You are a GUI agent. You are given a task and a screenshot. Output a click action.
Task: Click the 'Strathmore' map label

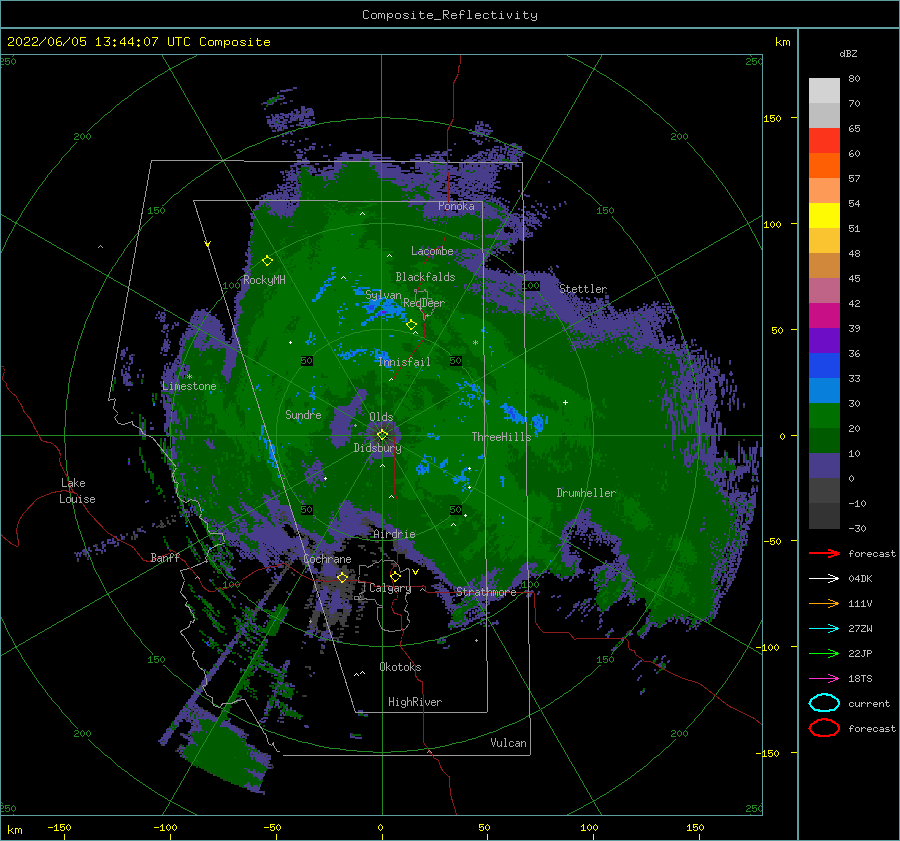click(486, 592)
